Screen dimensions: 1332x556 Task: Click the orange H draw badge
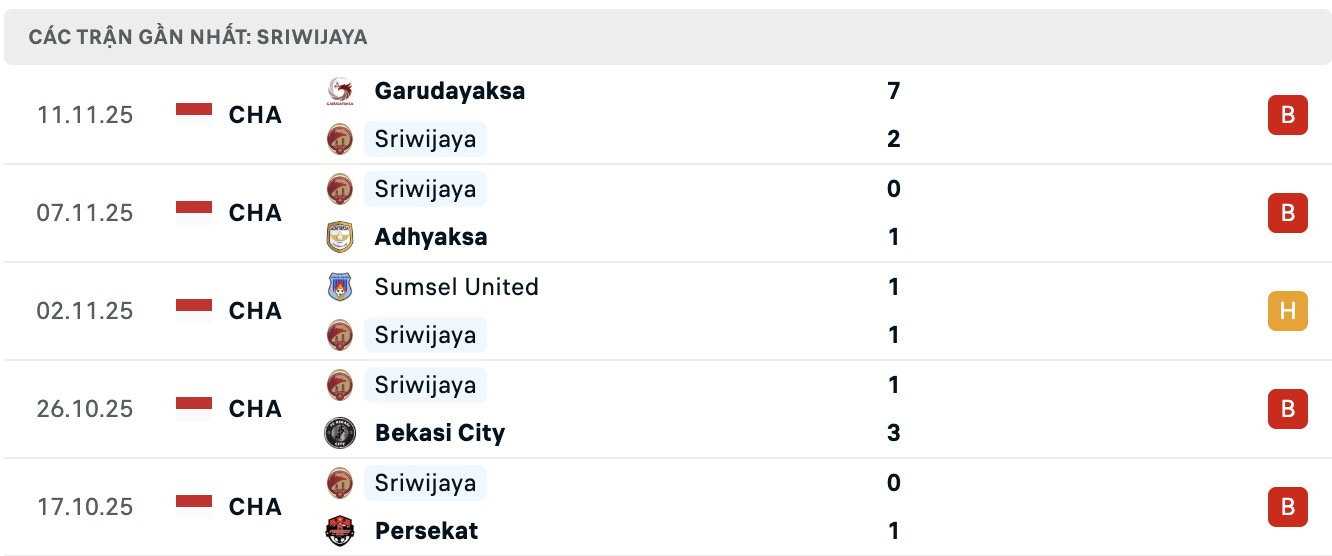tap(1287, 311)
